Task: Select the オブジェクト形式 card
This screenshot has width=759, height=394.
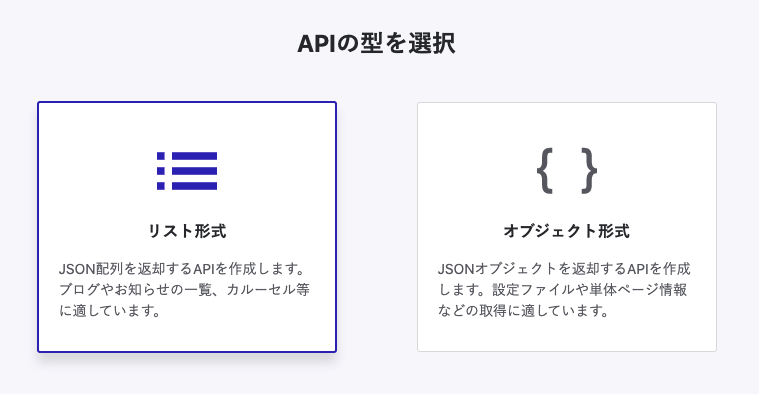Action: click(567, 227)
